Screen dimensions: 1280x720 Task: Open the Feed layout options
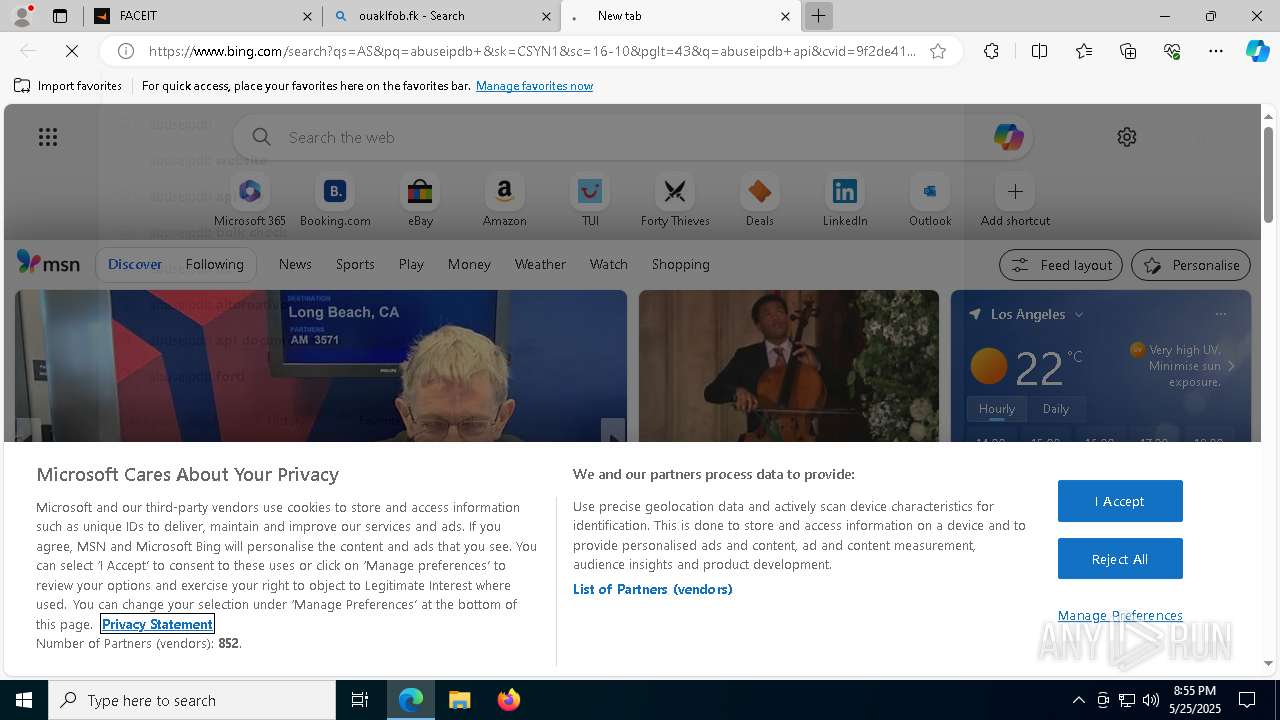[x=1060, y=265]
